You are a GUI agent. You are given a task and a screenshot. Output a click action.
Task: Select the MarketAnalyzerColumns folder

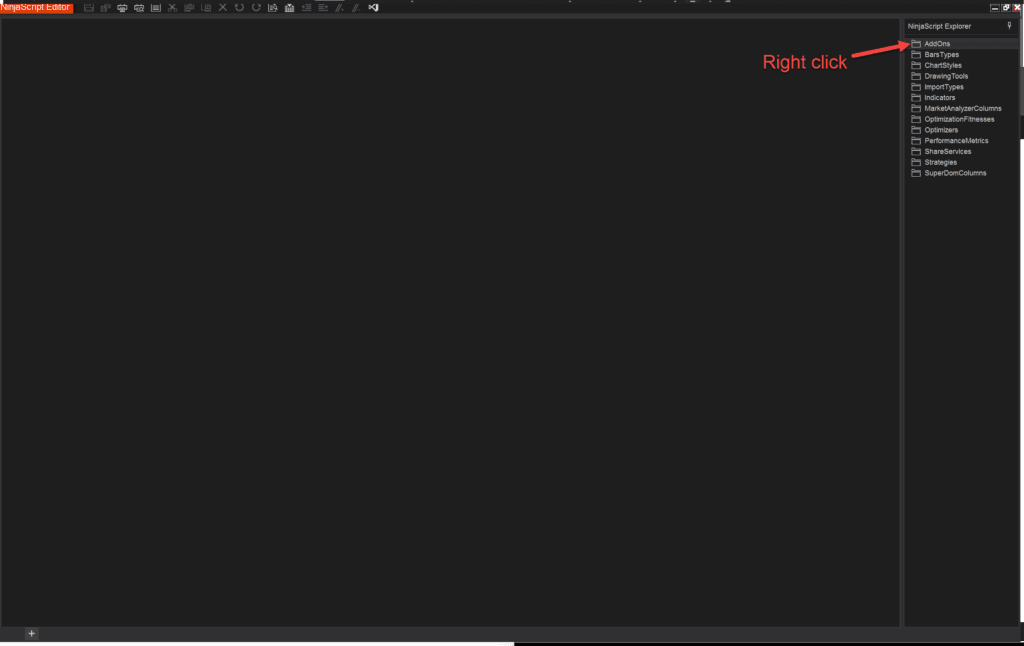(956, 108)
